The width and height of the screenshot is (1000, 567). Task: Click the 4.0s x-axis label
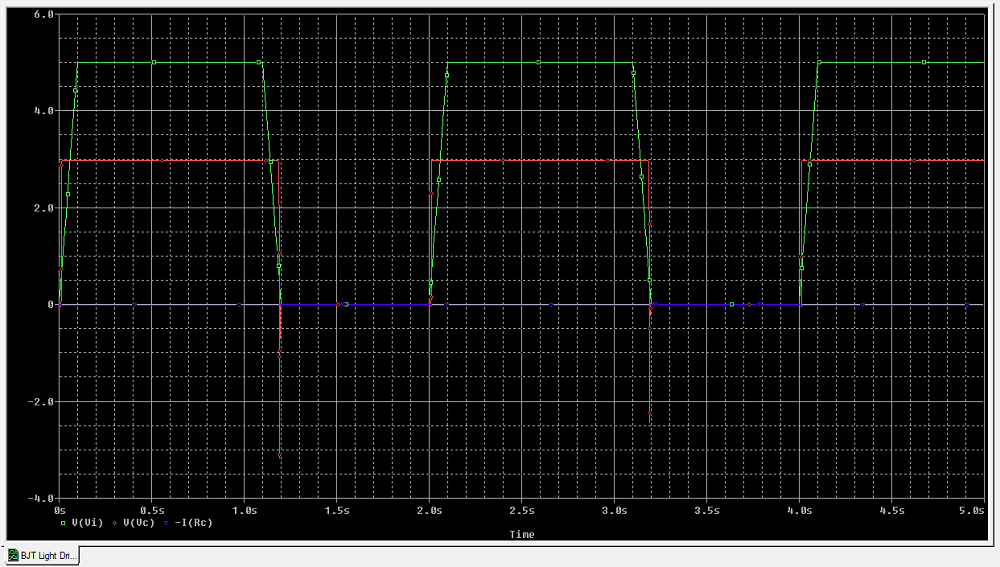[x=799, y=510]
